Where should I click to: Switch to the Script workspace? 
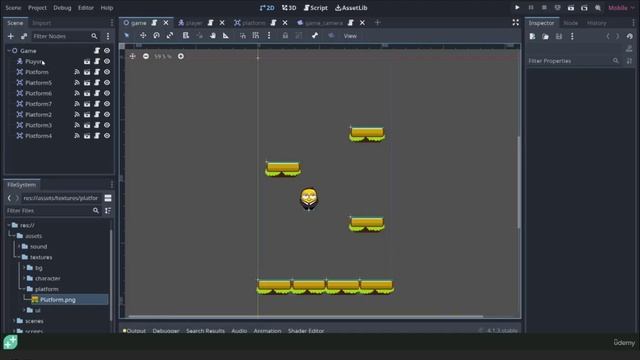316,8
